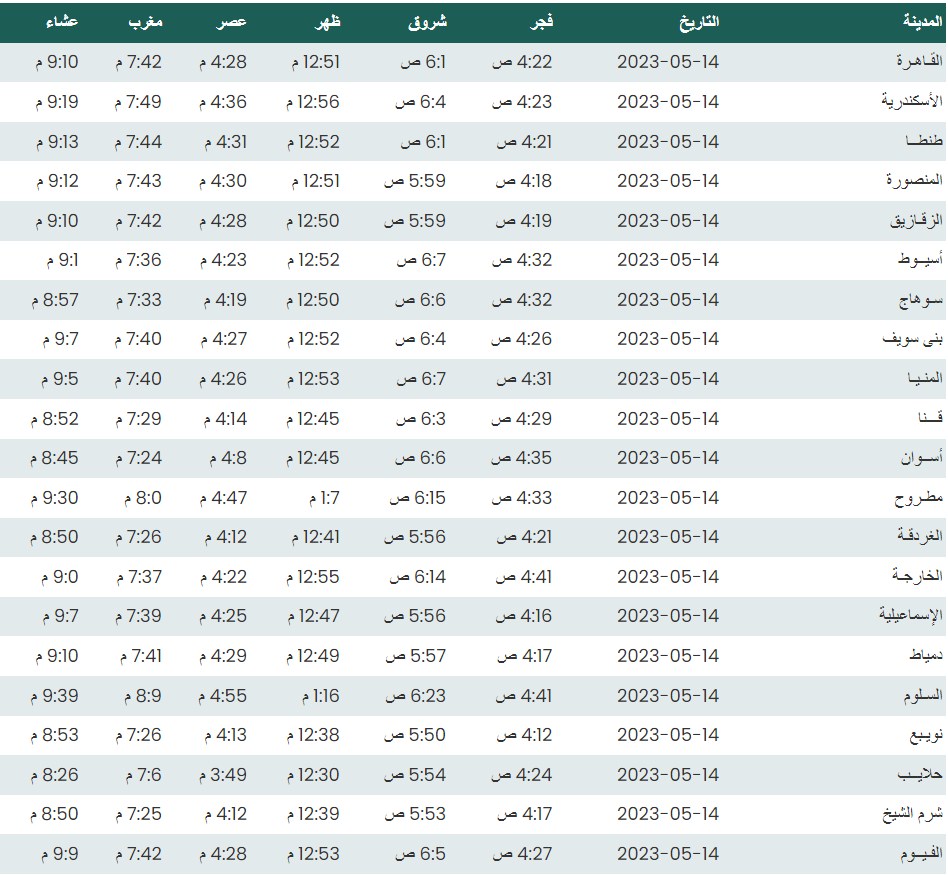Image resolution: width=948 pixels, height=875 pixels.
Task: Click the المدينة column header
Action: coord(917,21)
